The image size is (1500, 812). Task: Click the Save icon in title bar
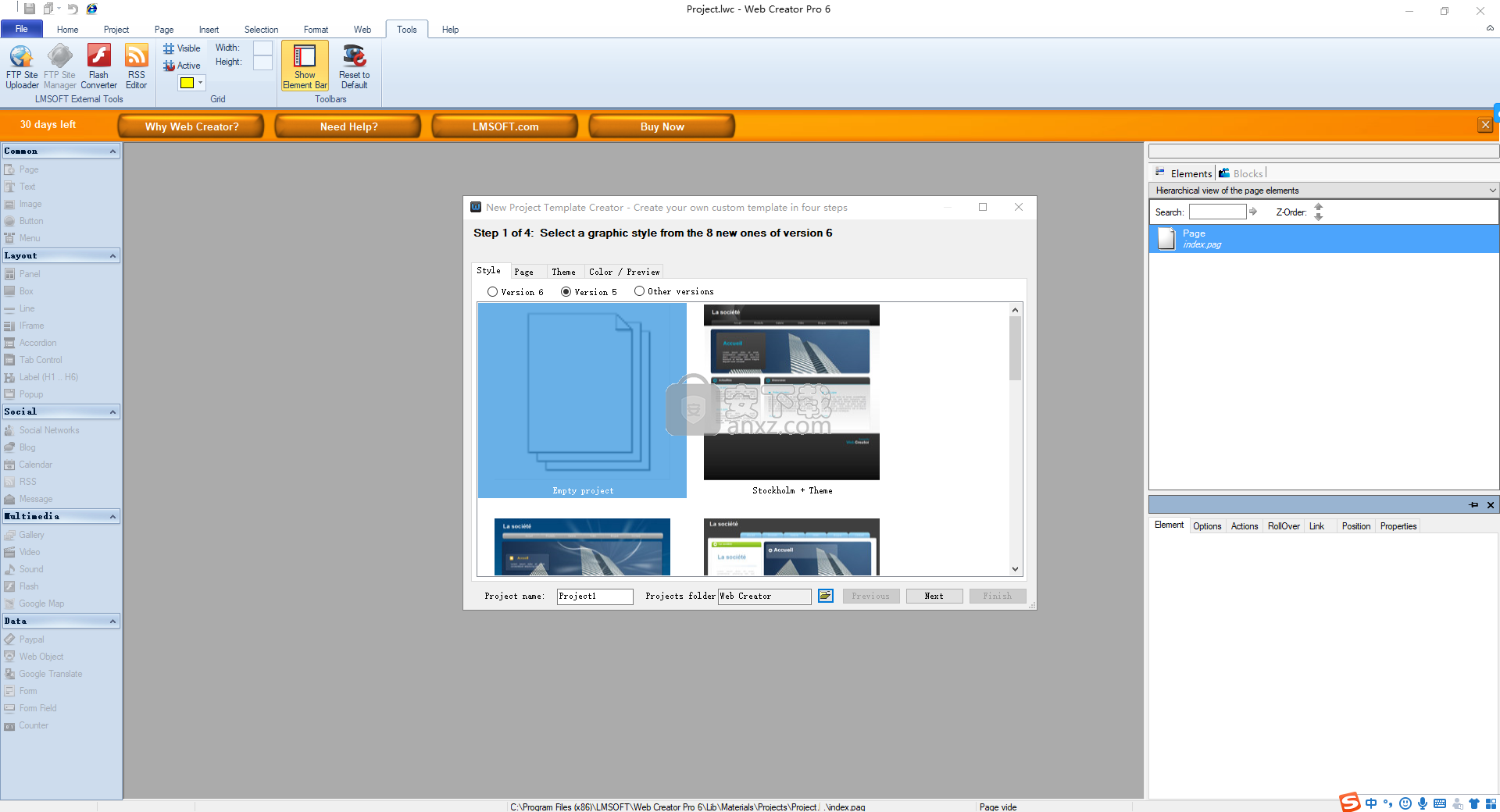click(30, 9)
